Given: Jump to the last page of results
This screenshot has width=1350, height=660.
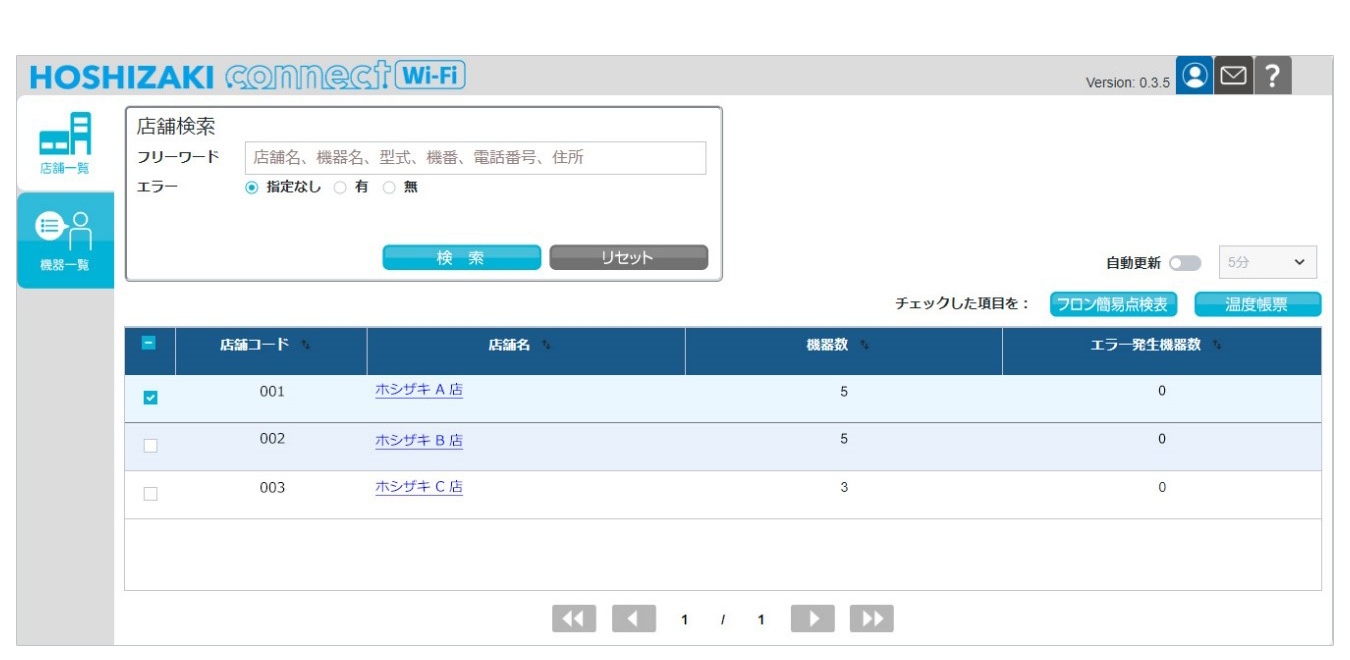Looking at the screenshot, I should click(x=872, y=619).
